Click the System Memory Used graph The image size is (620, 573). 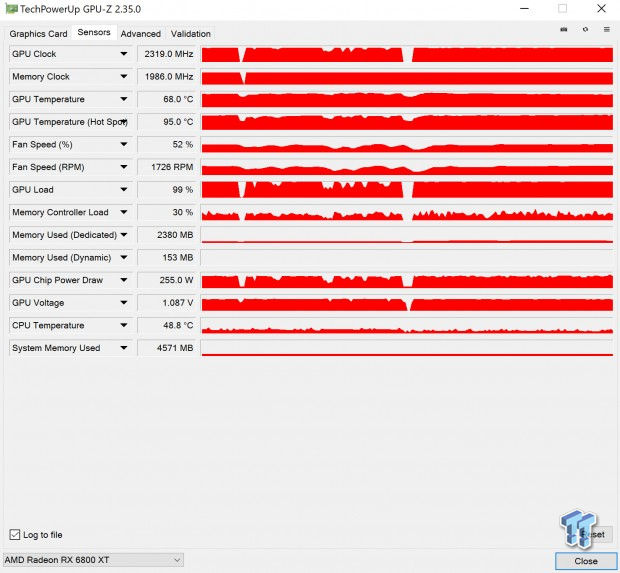pos(407,348)
